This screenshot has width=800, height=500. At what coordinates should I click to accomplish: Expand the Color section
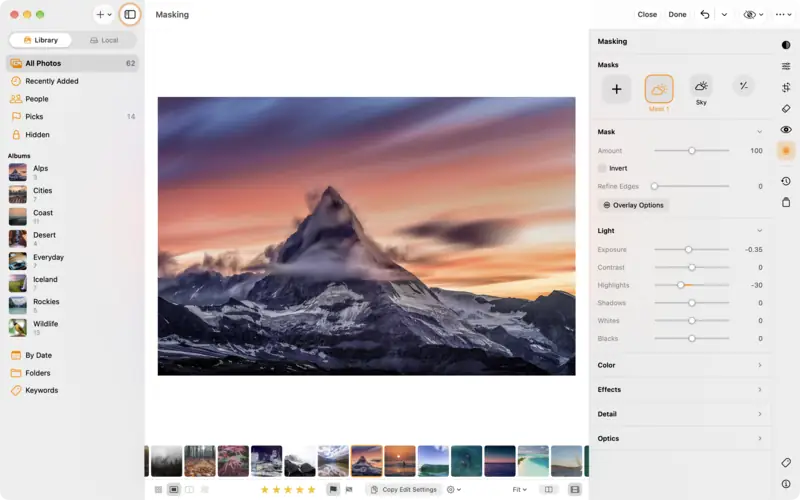[680, 365]
